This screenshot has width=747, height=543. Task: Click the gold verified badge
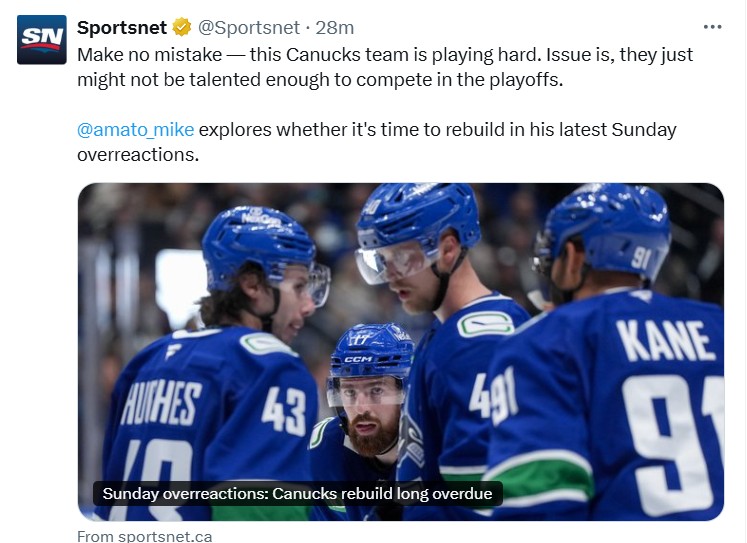(x=182, y=27)
